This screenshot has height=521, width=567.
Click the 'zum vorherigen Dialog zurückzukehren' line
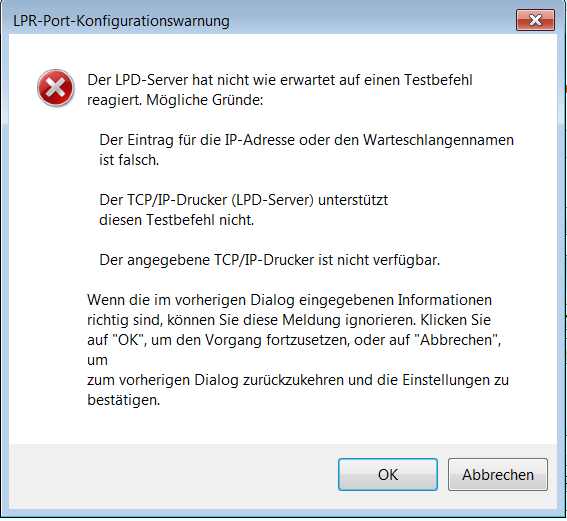(x=298, y=380)
